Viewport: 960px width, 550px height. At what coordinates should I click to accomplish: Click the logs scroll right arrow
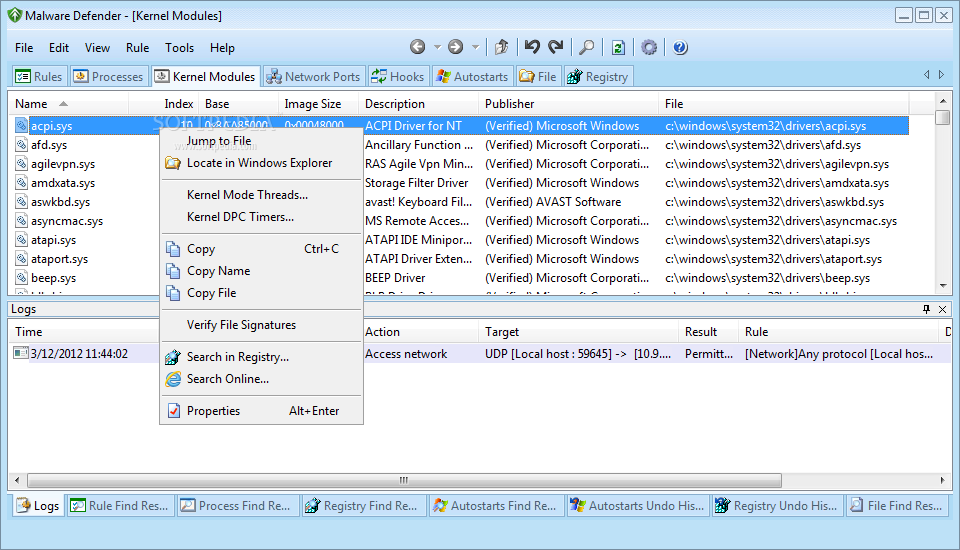943,480
